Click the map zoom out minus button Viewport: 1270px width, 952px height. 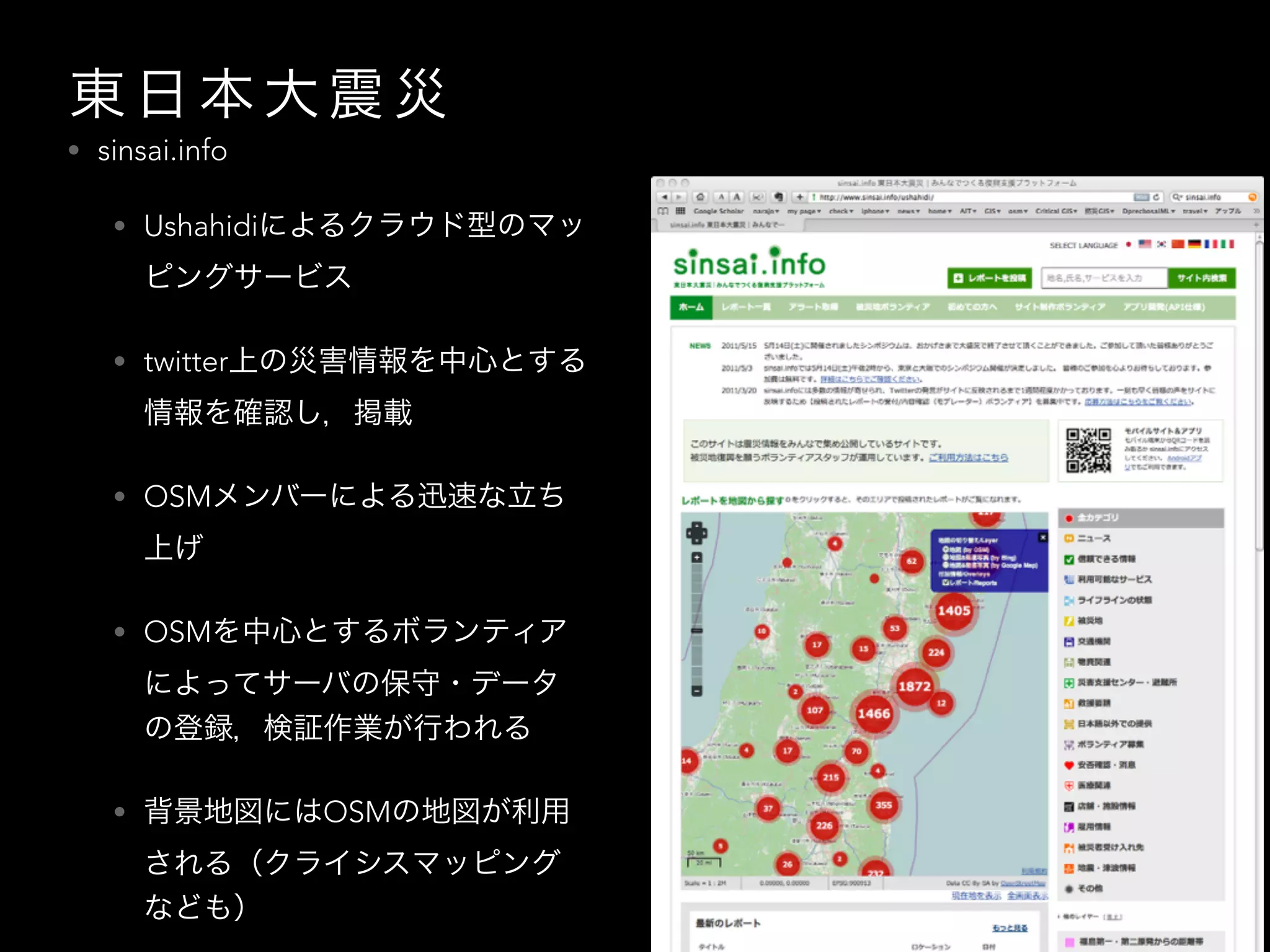[x=696, y=690]
